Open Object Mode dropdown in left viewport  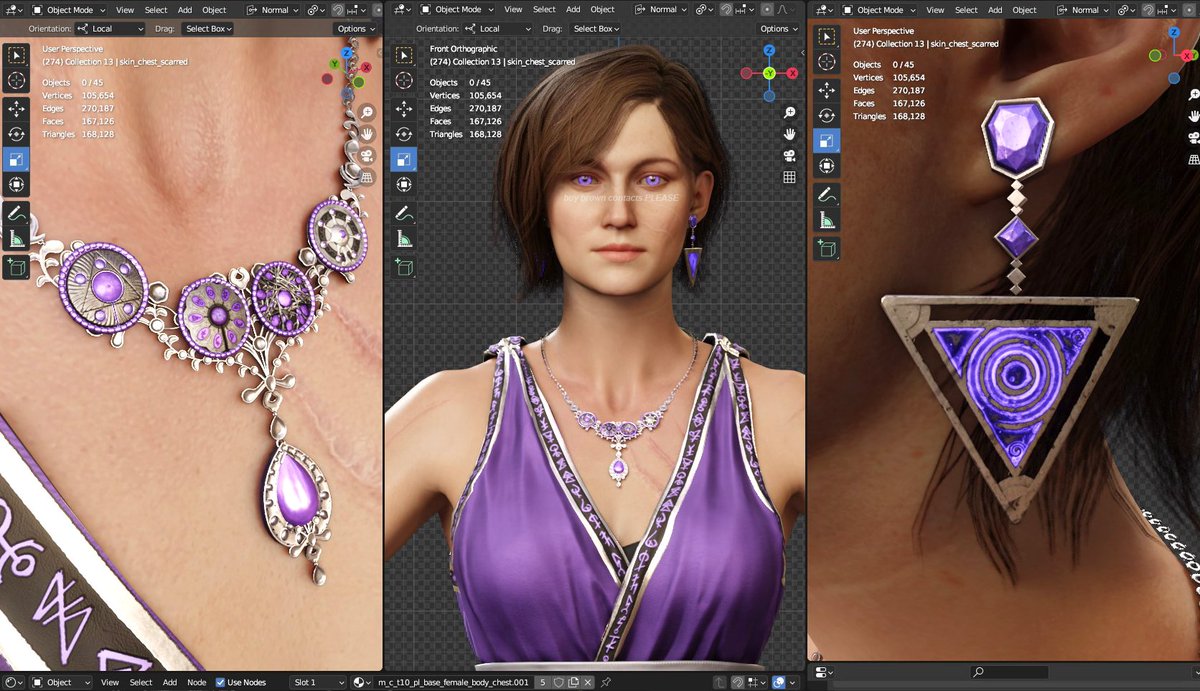[68, 10]
